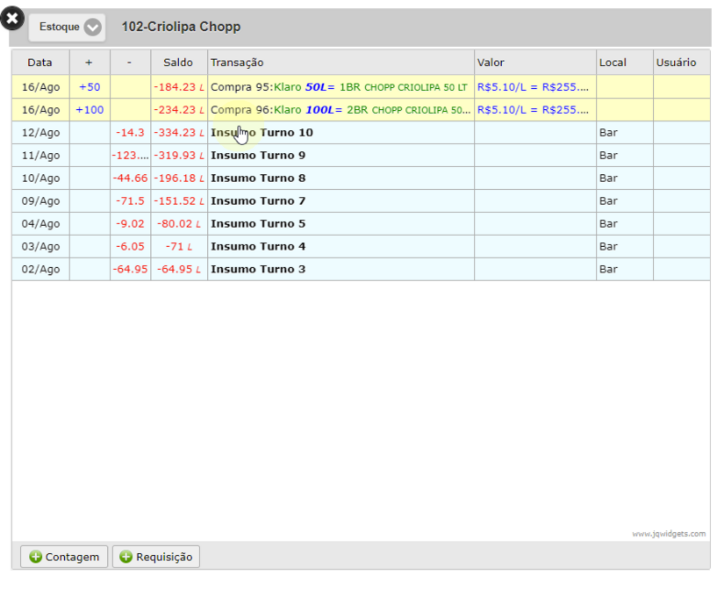Screen dimensions: 720x600
Task: Close the stock dialog with the X icon
Action: [x=12, y=18]
